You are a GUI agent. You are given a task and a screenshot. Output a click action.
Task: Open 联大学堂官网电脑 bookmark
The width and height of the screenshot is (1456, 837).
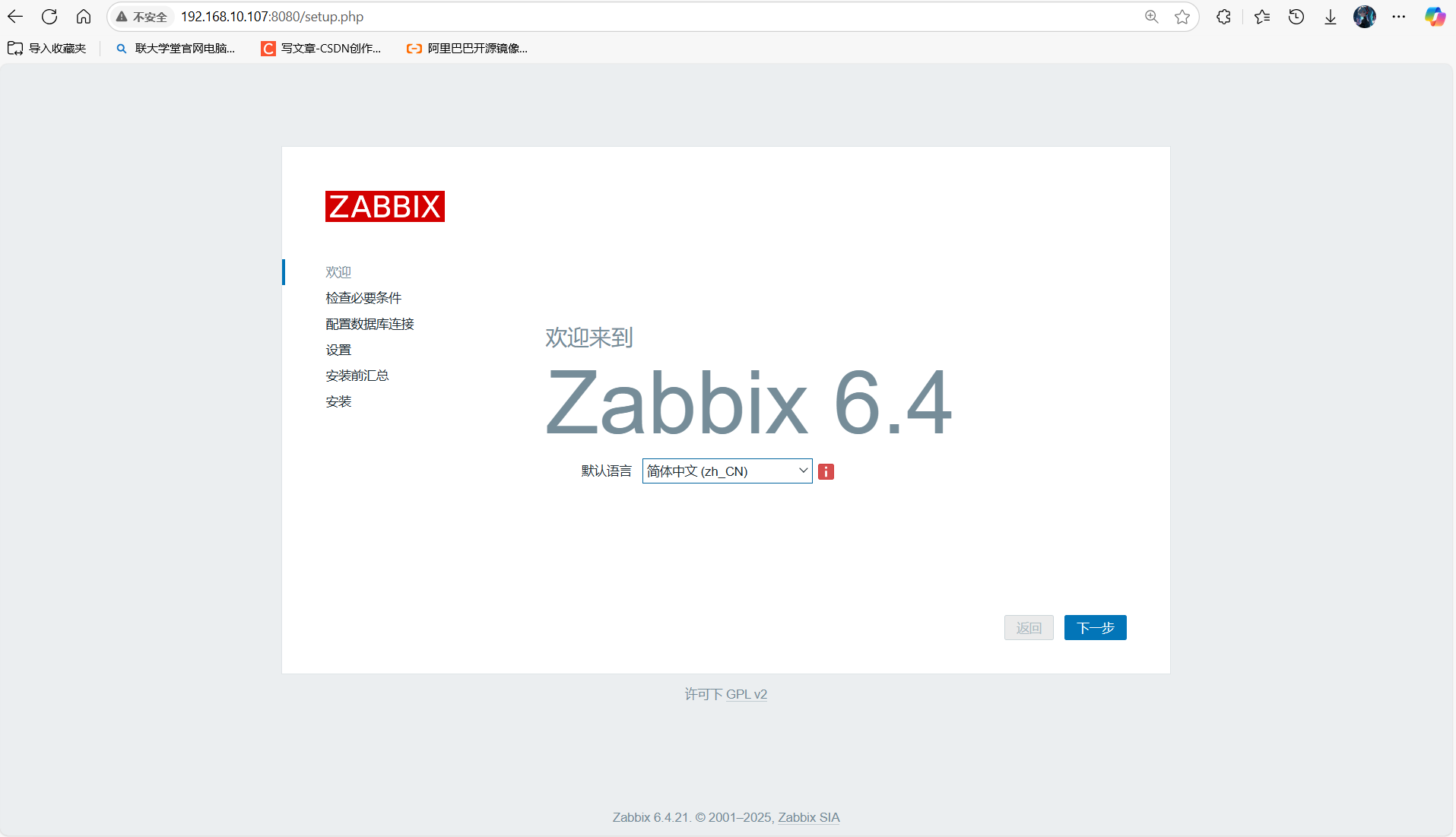[176, 49]
